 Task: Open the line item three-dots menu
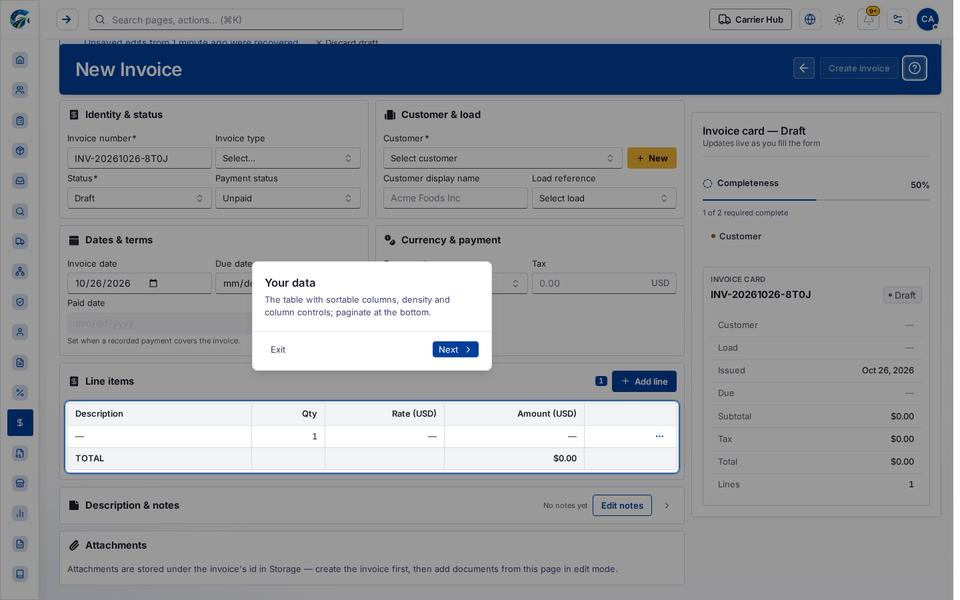click(x=659, y=437)
